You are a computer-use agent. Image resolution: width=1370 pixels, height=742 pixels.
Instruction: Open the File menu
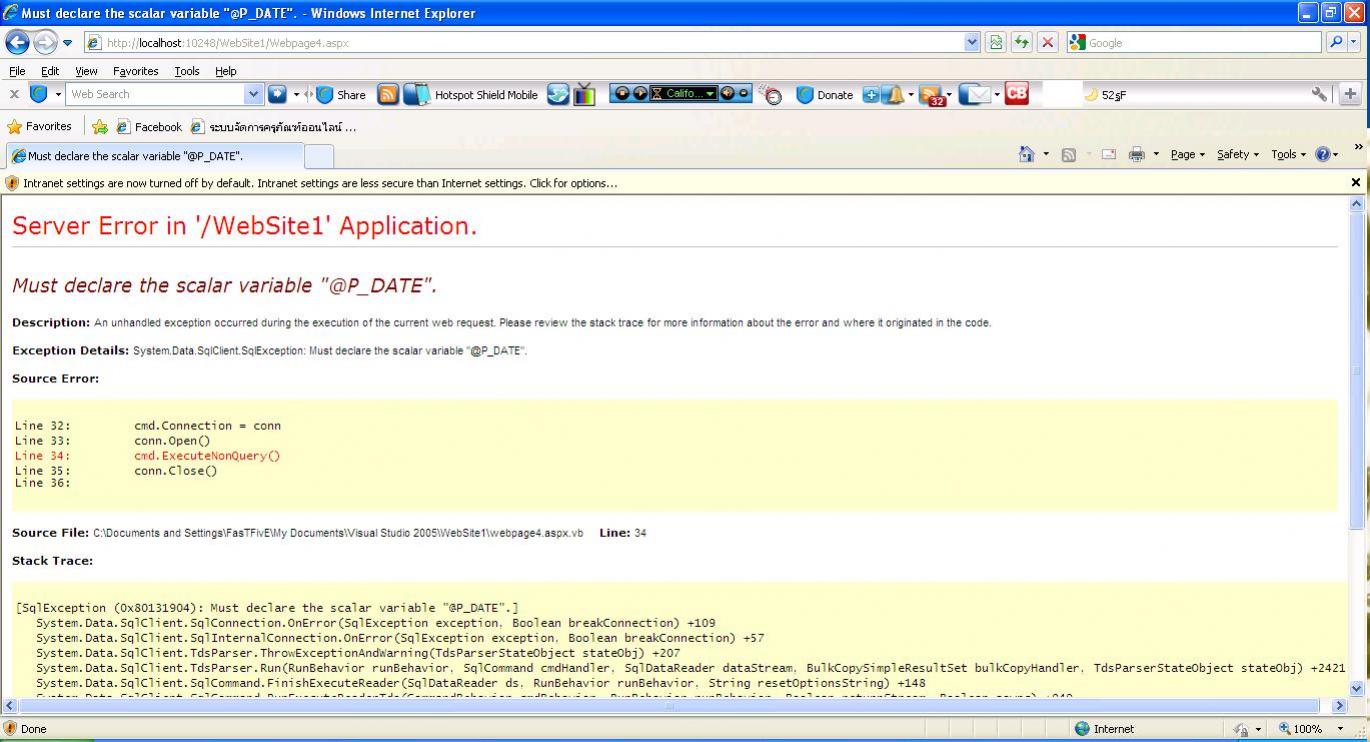[x=17, y=71]
